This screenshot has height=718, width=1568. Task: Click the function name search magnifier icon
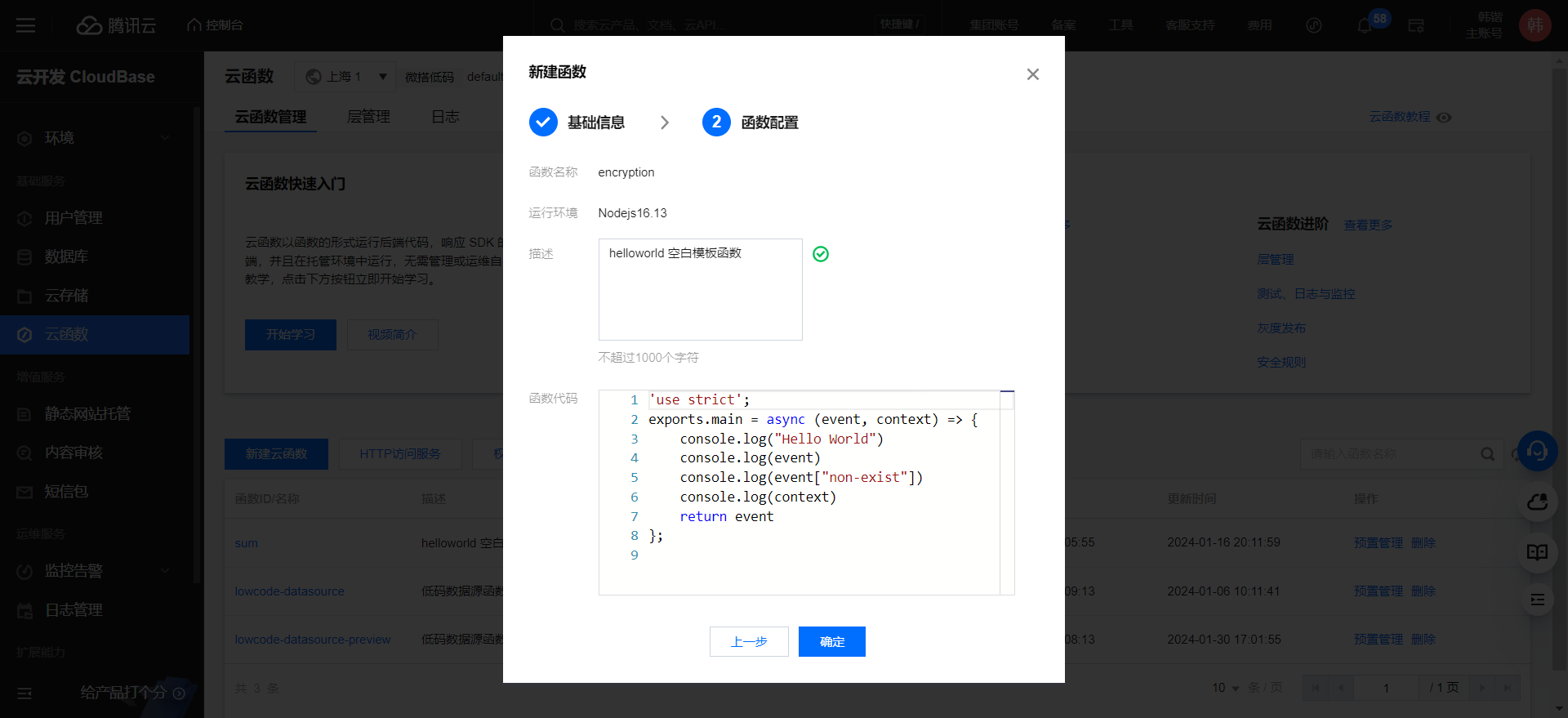[1488, 454]
